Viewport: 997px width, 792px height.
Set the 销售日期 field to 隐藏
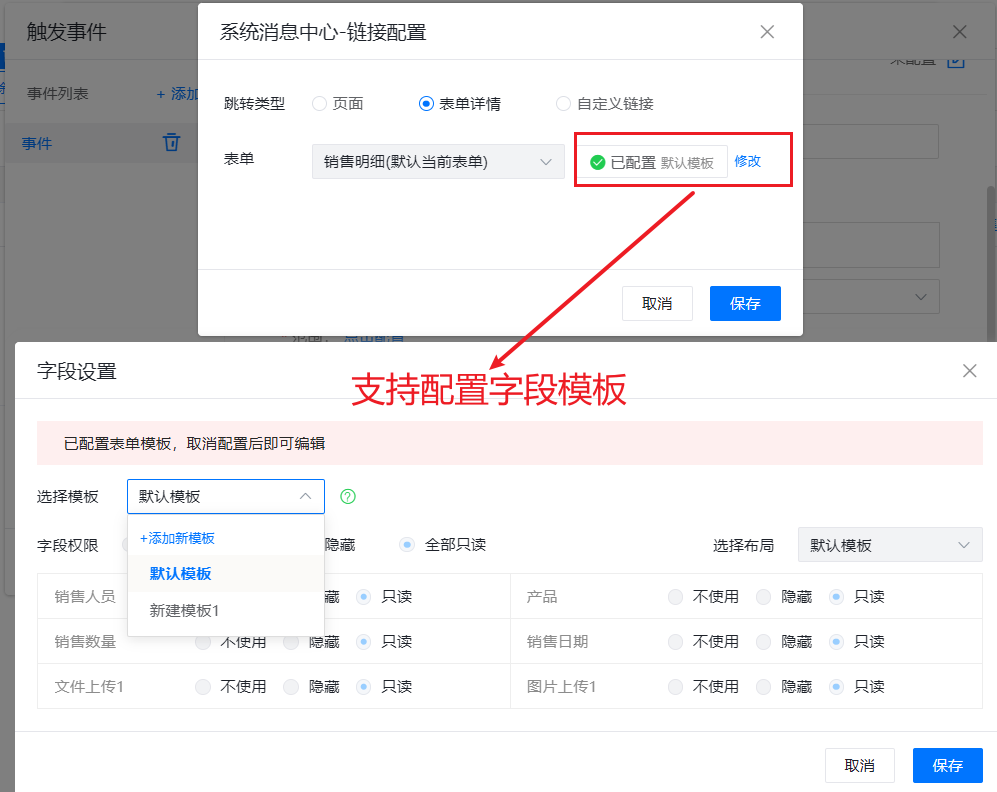pos(764,642)
